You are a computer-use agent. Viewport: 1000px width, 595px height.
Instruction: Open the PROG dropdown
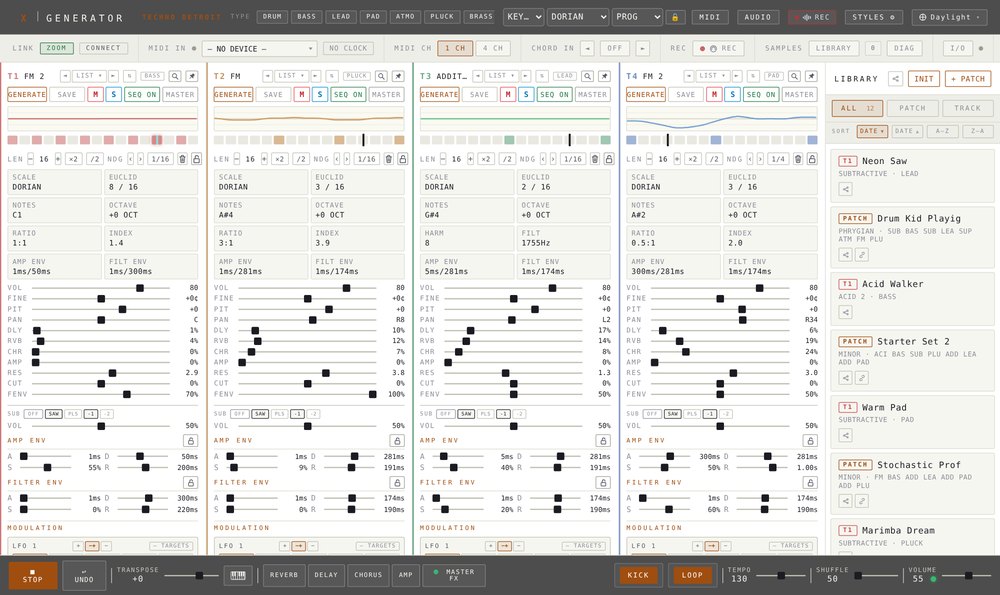[x=638, y=17]
